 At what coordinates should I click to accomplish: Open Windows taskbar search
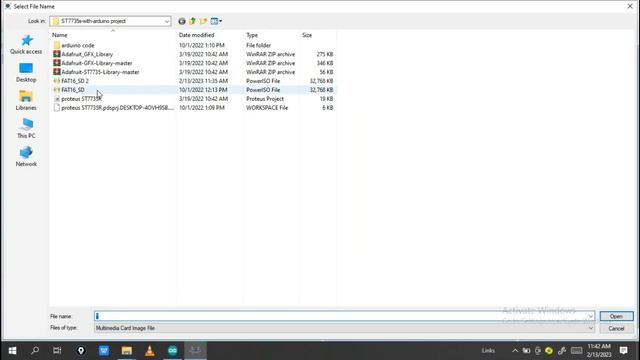[x=35, y=351]
